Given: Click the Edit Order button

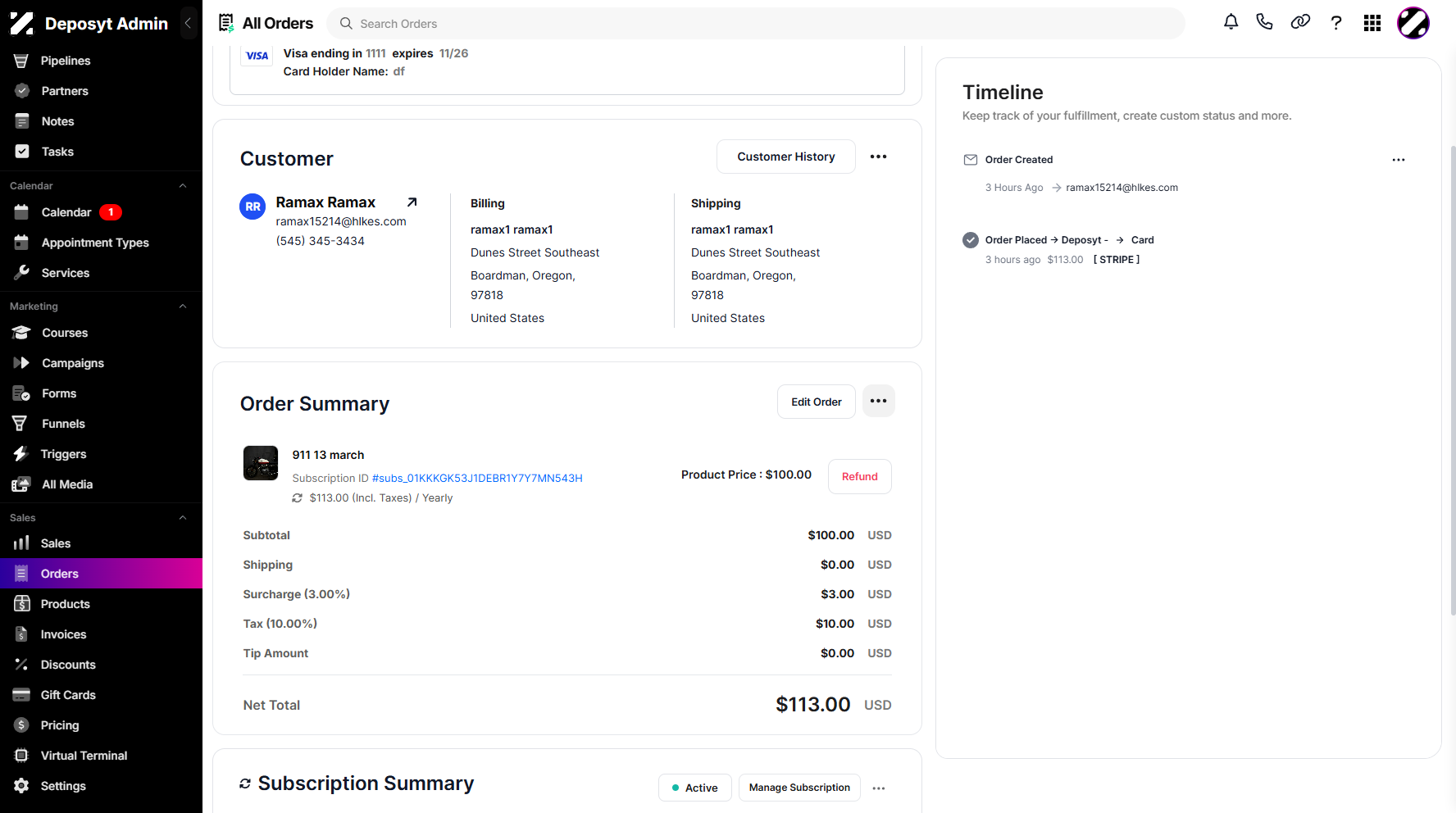Looking at the screenshot, I should [x=816, y=402].
